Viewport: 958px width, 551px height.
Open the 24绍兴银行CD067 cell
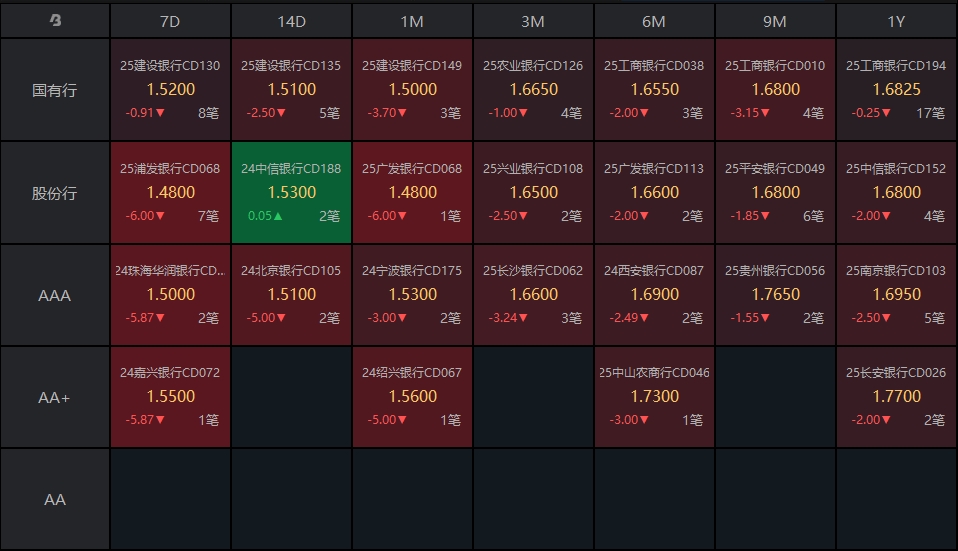pos(412,397)
